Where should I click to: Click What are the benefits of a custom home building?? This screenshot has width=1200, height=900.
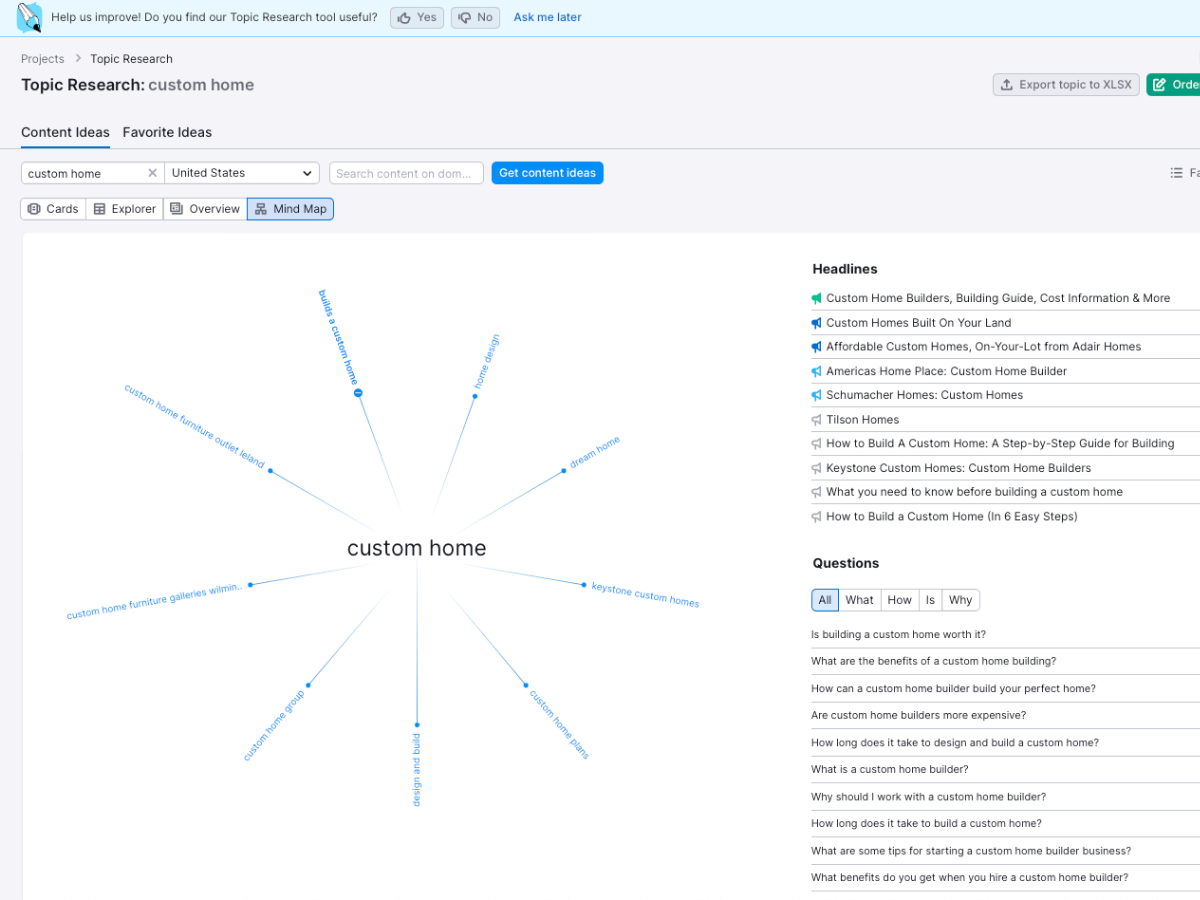[933, 662]
